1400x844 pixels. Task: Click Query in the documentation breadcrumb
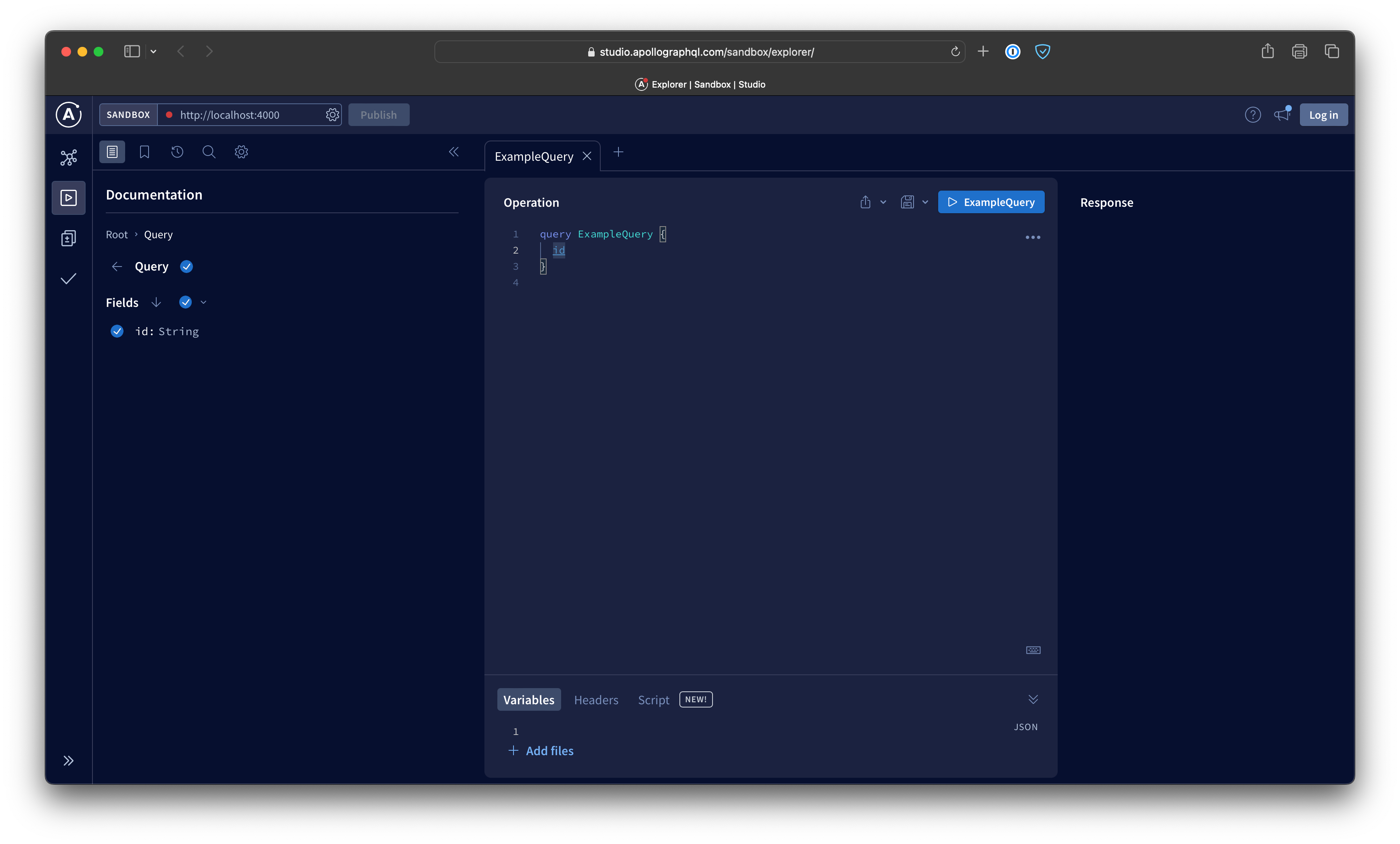tap(158, 235)
